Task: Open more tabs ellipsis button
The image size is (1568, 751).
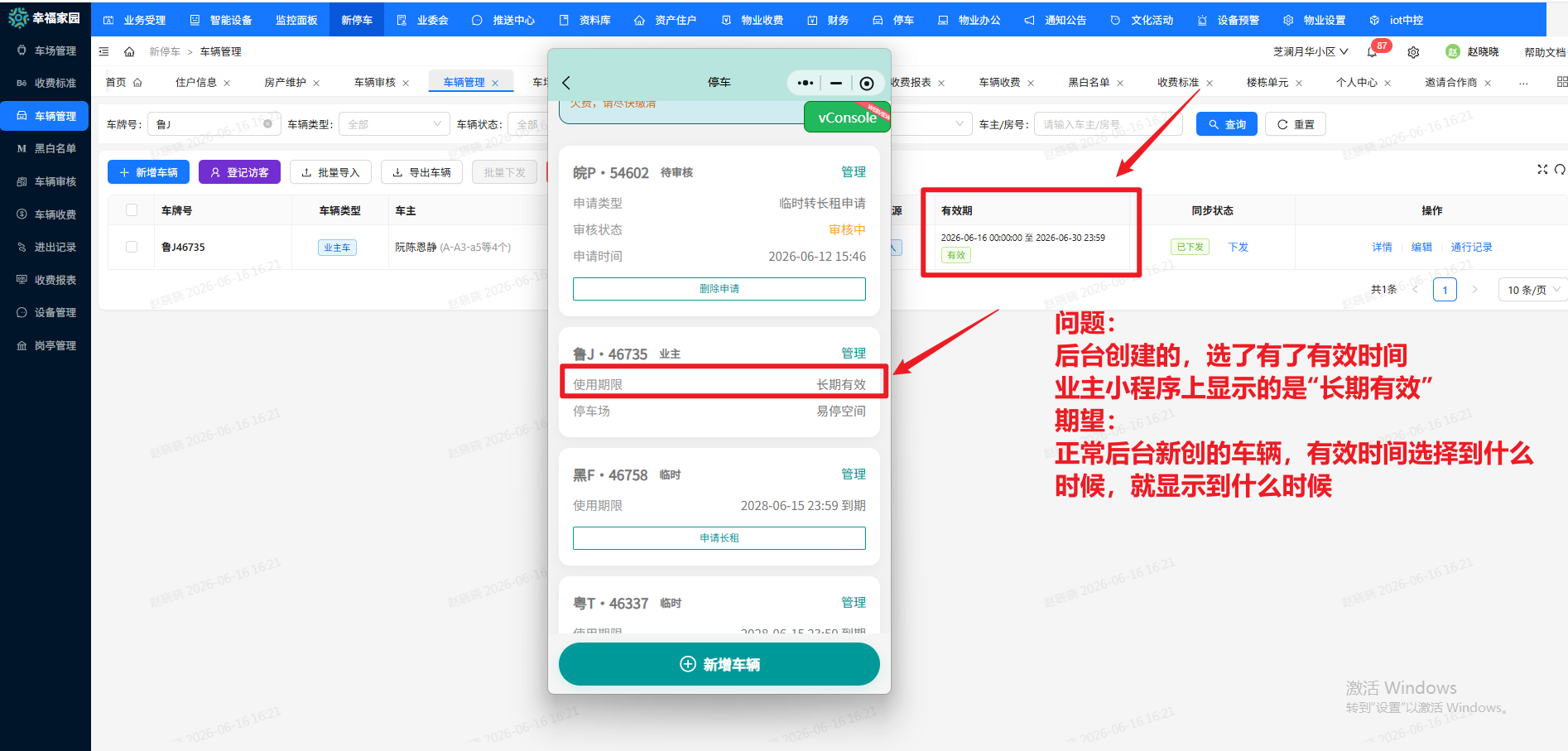Action: point(1523,83)
